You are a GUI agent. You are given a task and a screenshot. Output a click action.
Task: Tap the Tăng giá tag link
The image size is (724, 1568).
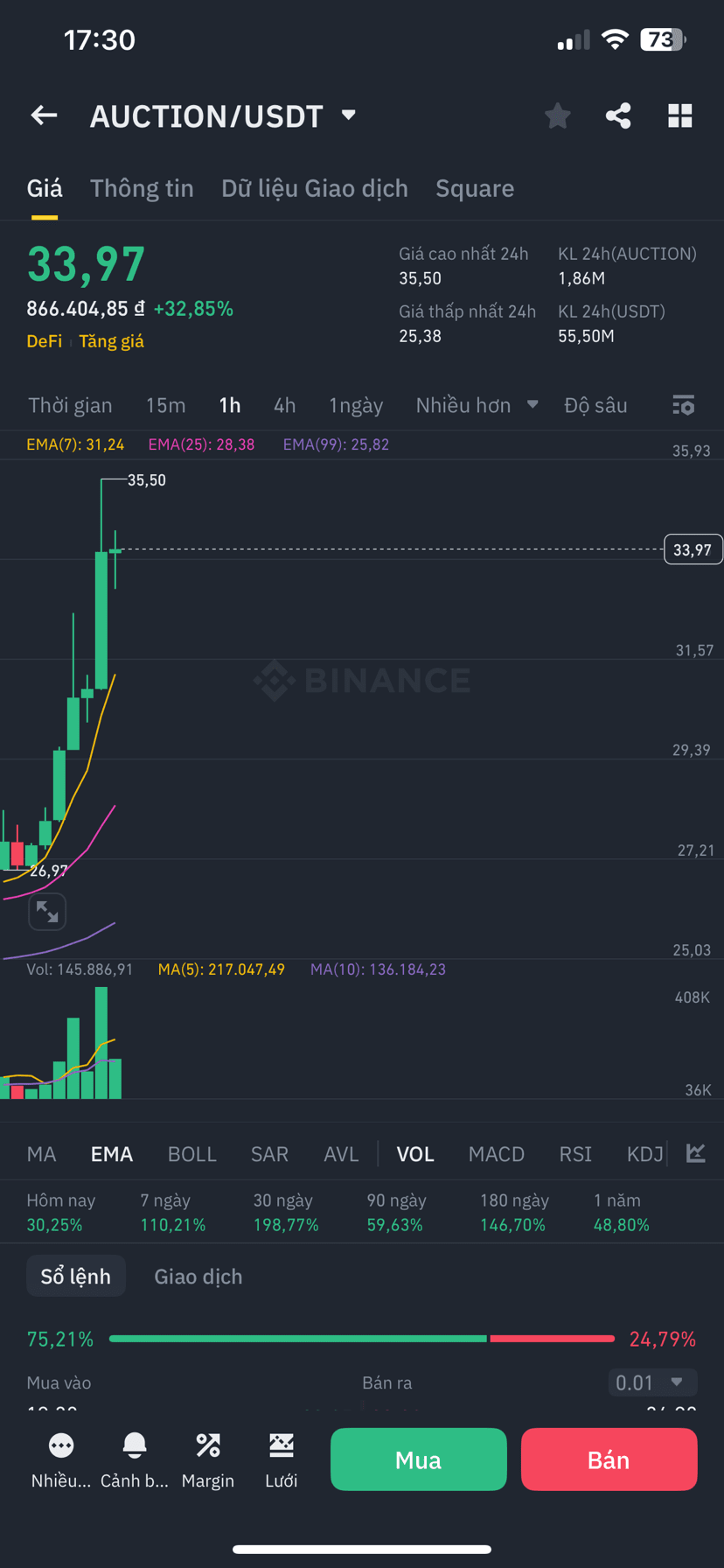[111, 341]
